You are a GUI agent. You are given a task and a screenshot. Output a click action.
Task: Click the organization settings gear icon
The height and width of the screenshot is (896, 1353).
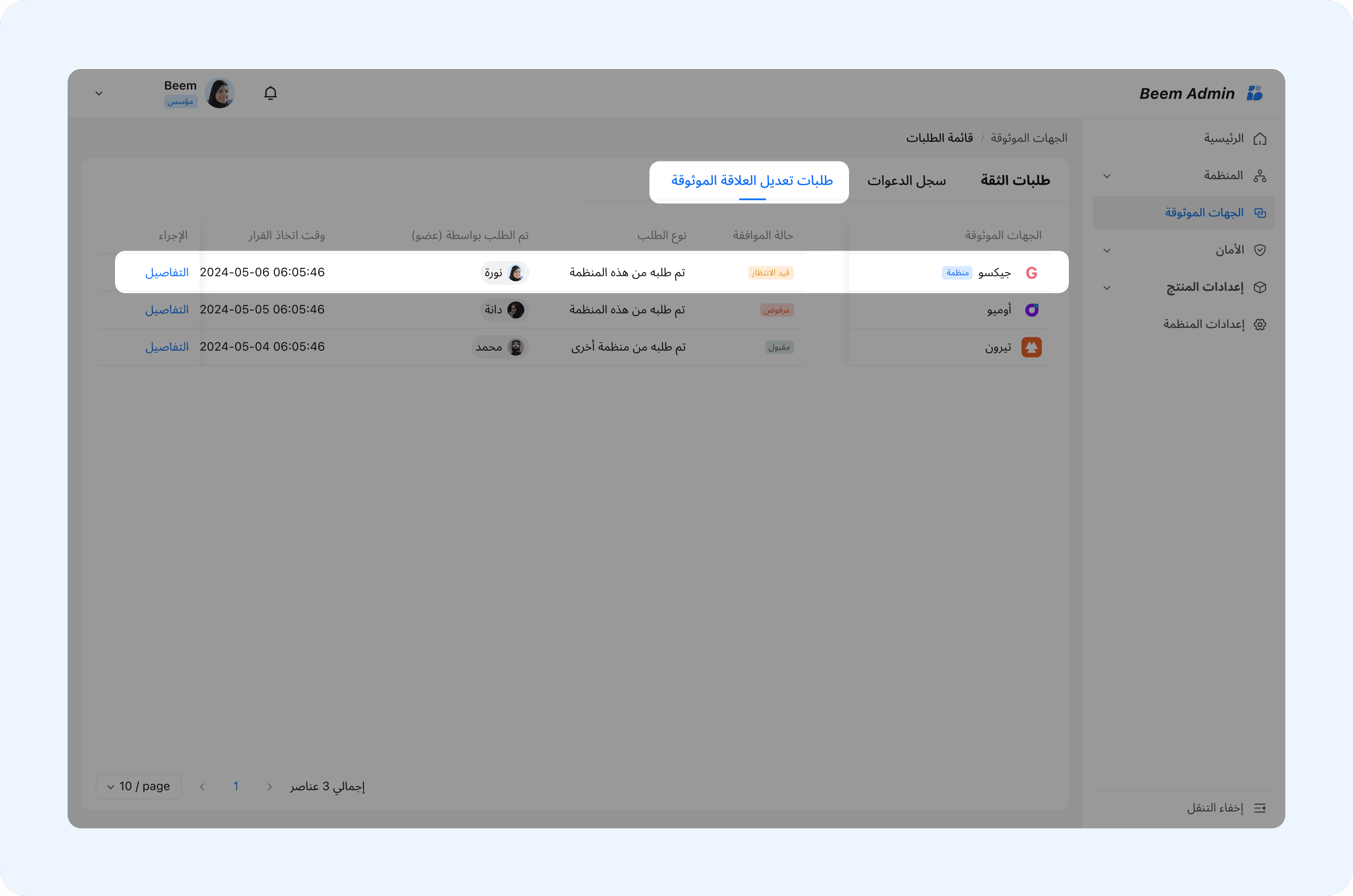pyautogui.click(x=1260, y=325)
